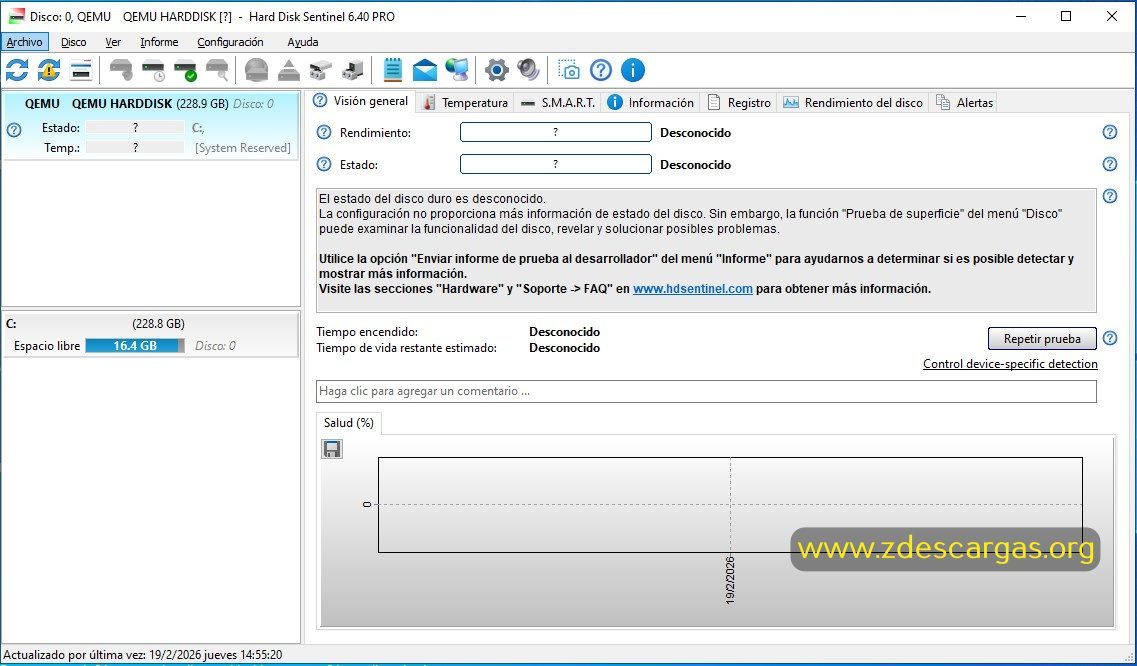Click the camera screenshot capture icon
The height and width of the screenshot is (666, 1137).
(568, 70)
